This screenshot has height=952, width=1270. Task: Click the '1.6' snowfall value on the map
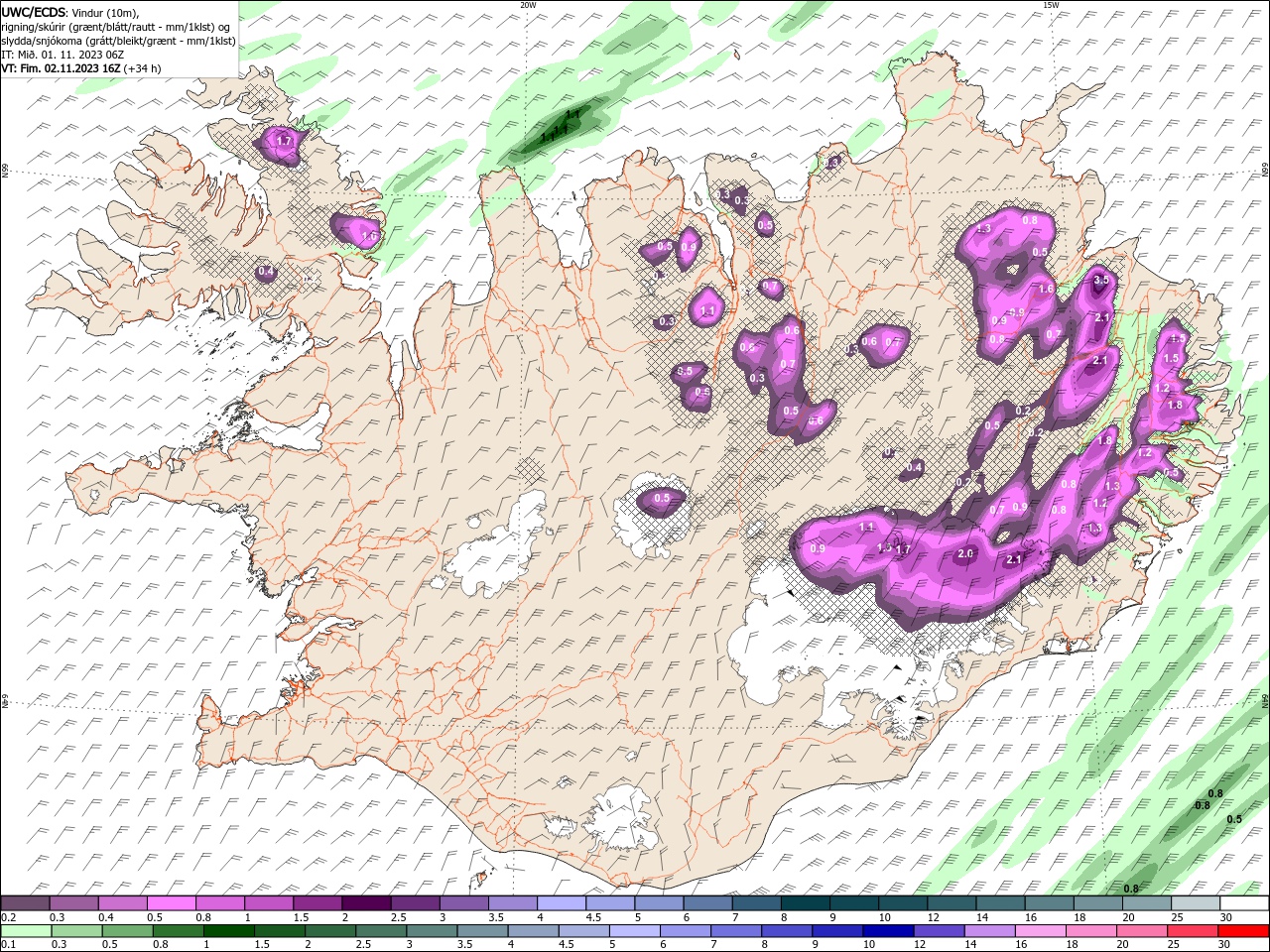pyautogui.click(x=1045, y=289)
